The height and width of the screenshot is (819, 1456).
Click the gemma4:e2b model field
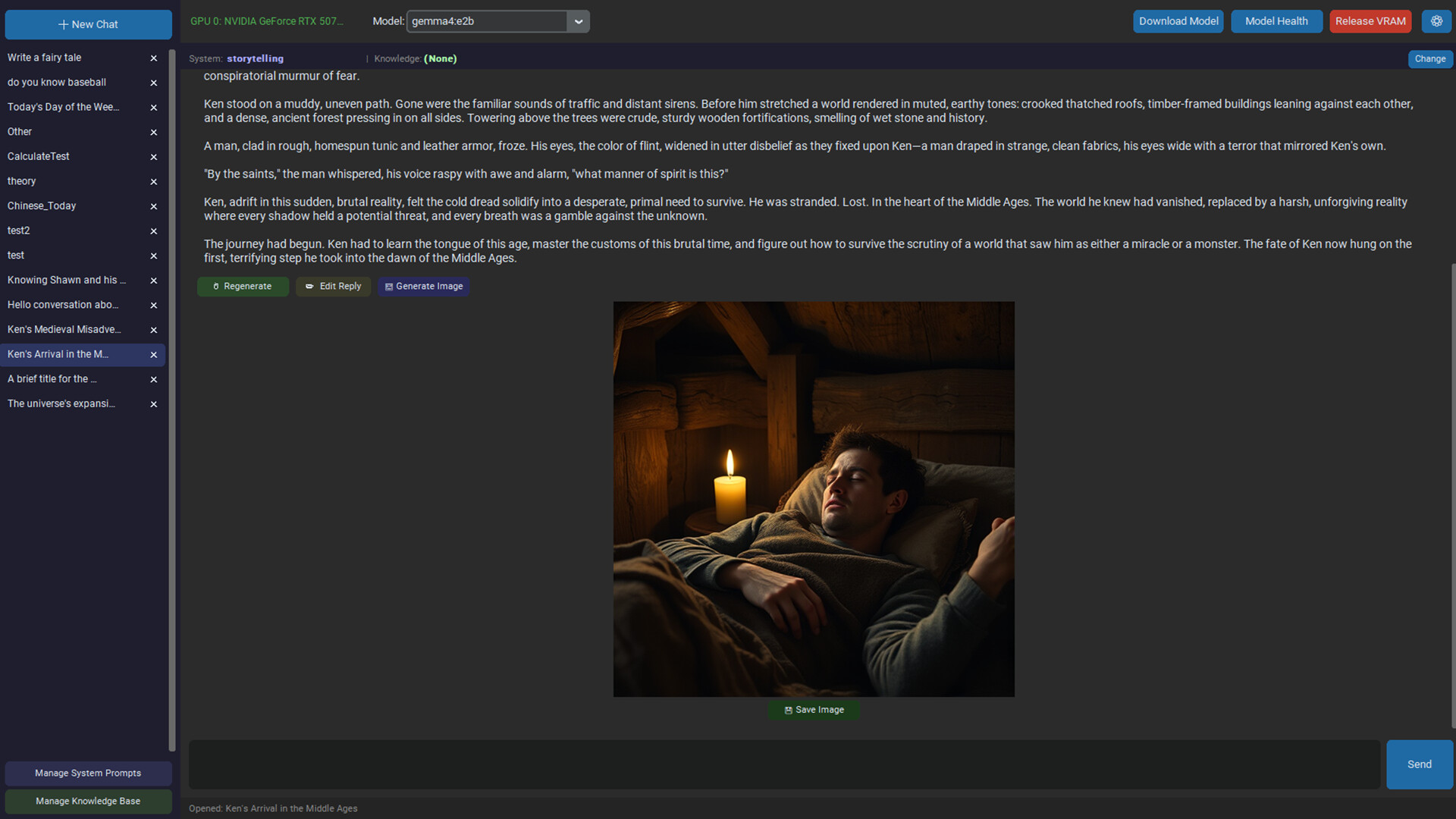pyautogui.click(x=487, y=21)
